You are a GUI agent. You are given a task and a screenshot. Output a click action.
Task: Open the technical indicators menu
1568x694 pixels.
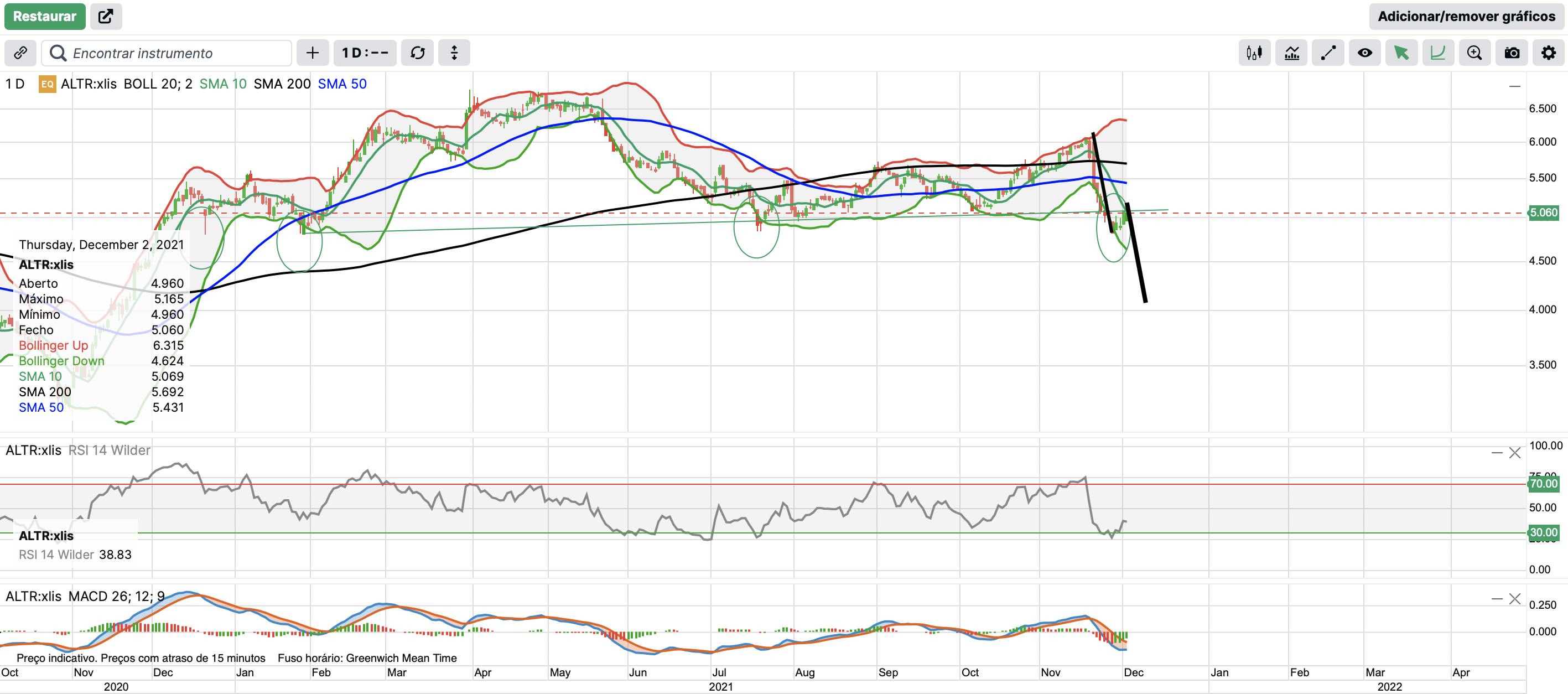tap(1291, 53)
